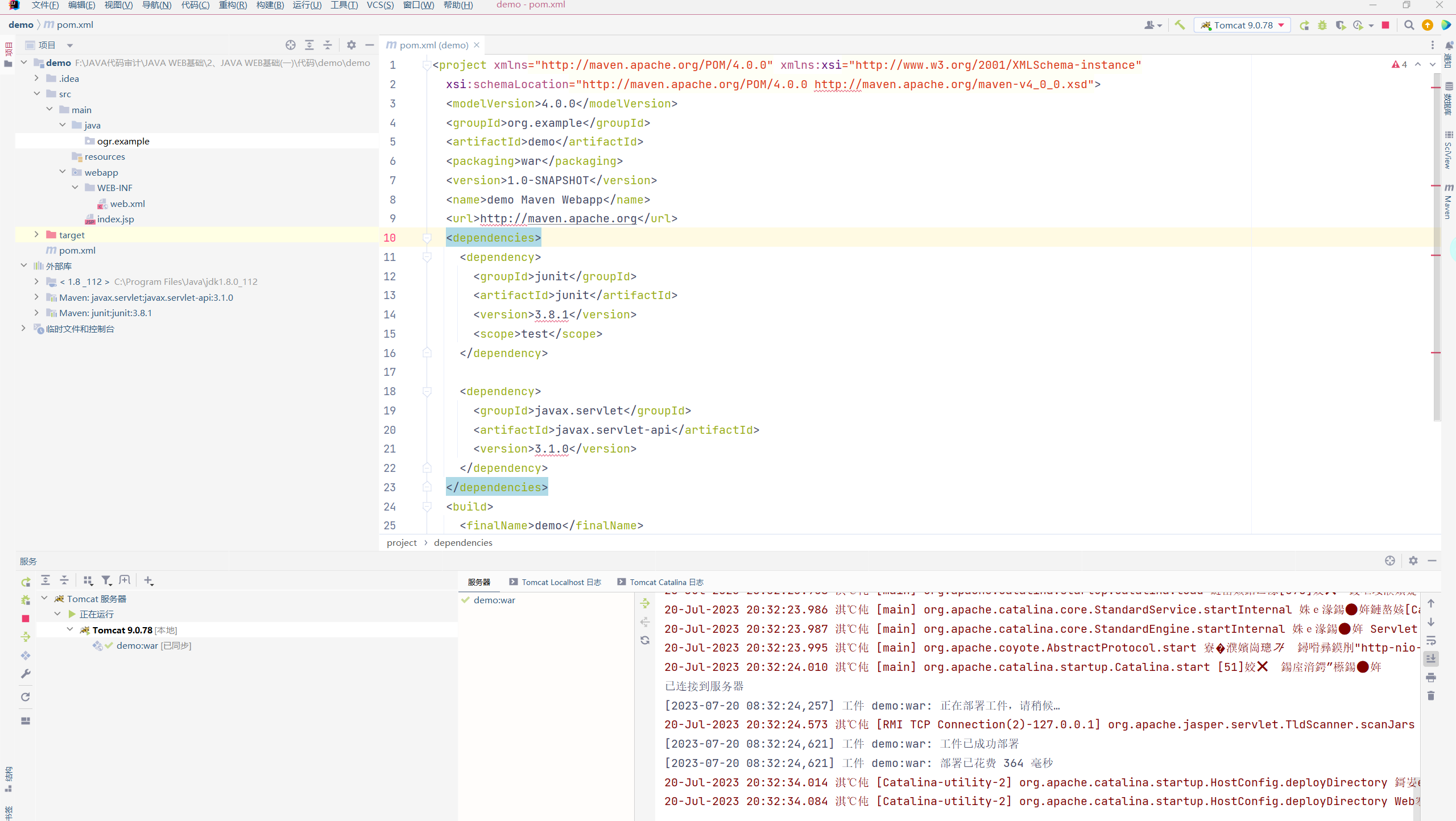Open the Services panel settings gear

click(1413, 561)
